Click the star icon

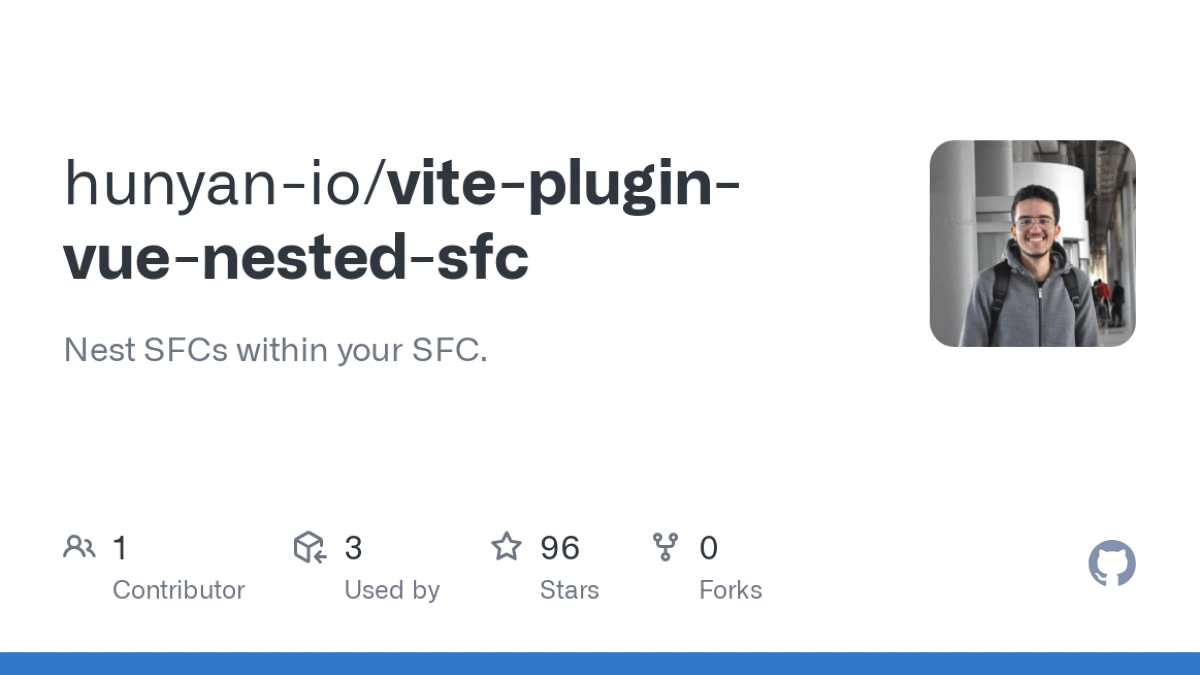506,547
